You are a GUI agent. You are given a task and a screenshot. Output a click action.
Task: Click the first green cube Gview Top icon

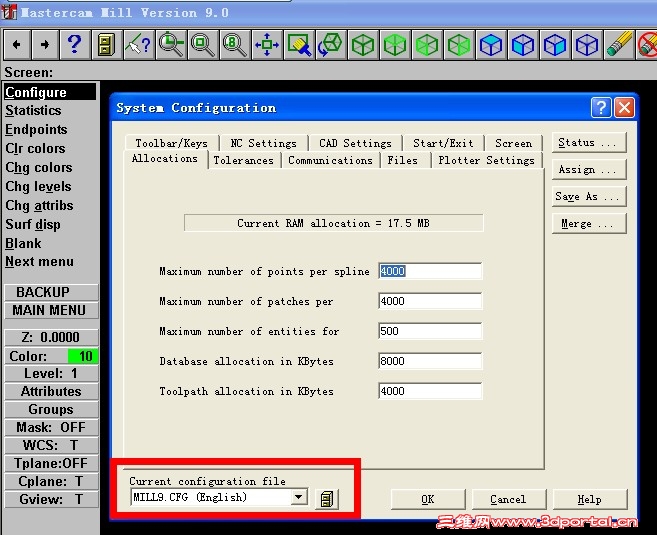click(363, 44)
